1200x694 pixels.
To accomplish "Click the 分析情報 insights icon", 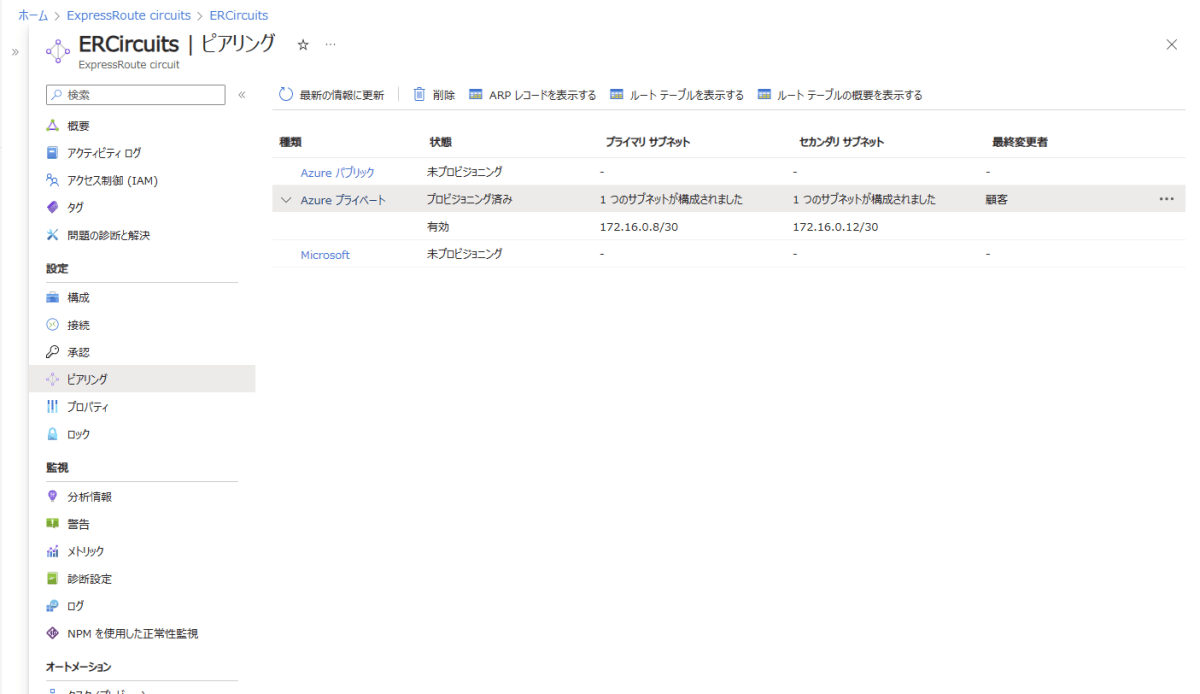I will click(x=53, y=497).
